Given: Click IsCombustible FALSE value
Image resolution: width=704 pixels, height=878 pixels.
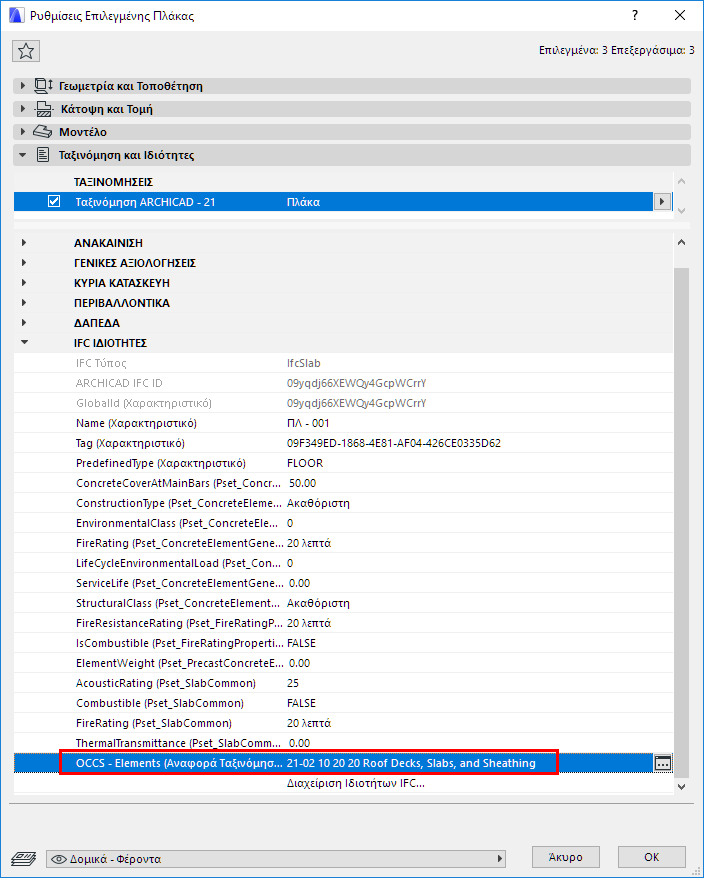Looking at the screenshot, I should click(301, 643).
